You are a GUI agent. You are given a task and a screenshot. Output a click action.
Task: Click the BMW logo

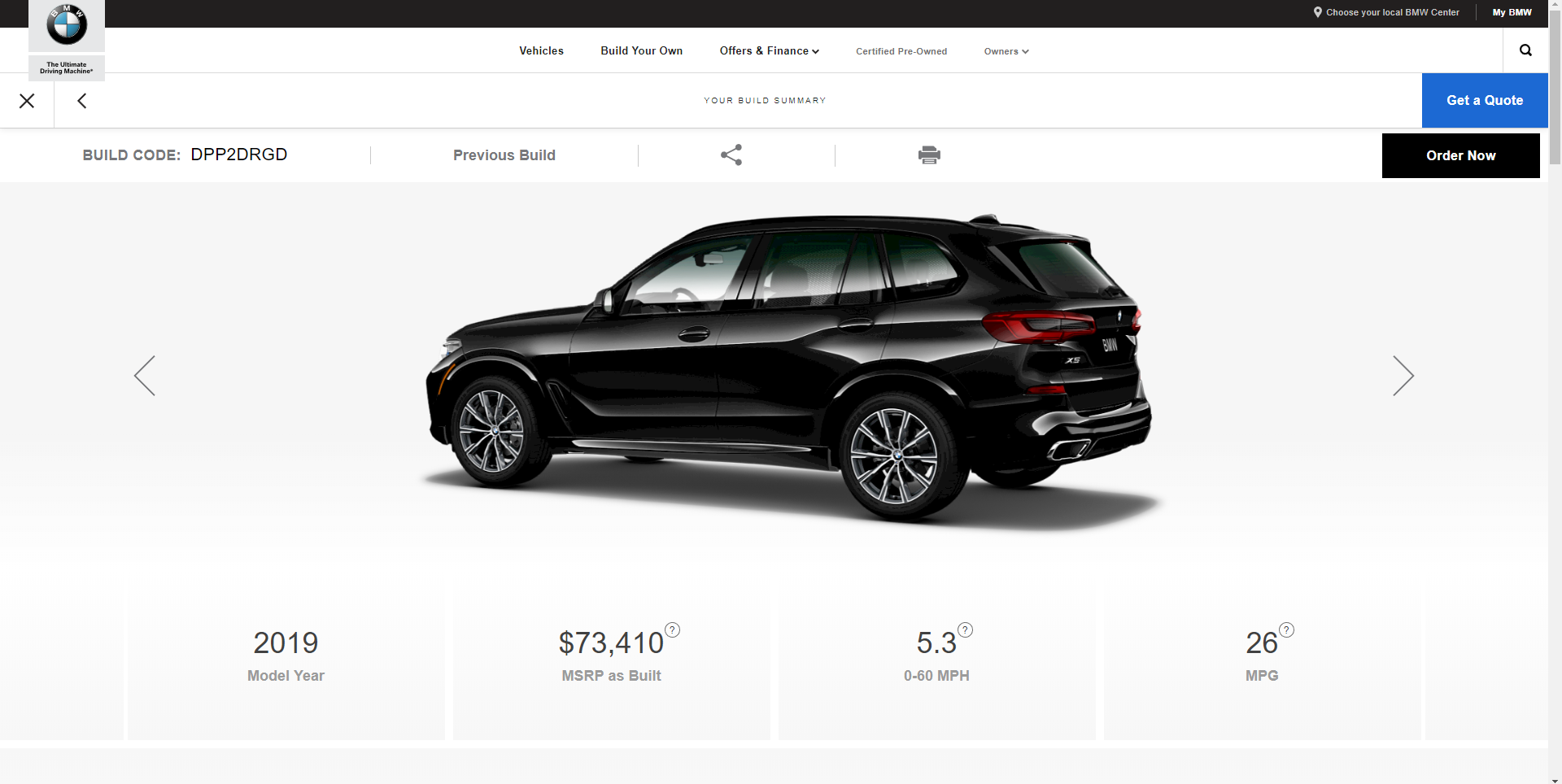click(x=67, y=24)
